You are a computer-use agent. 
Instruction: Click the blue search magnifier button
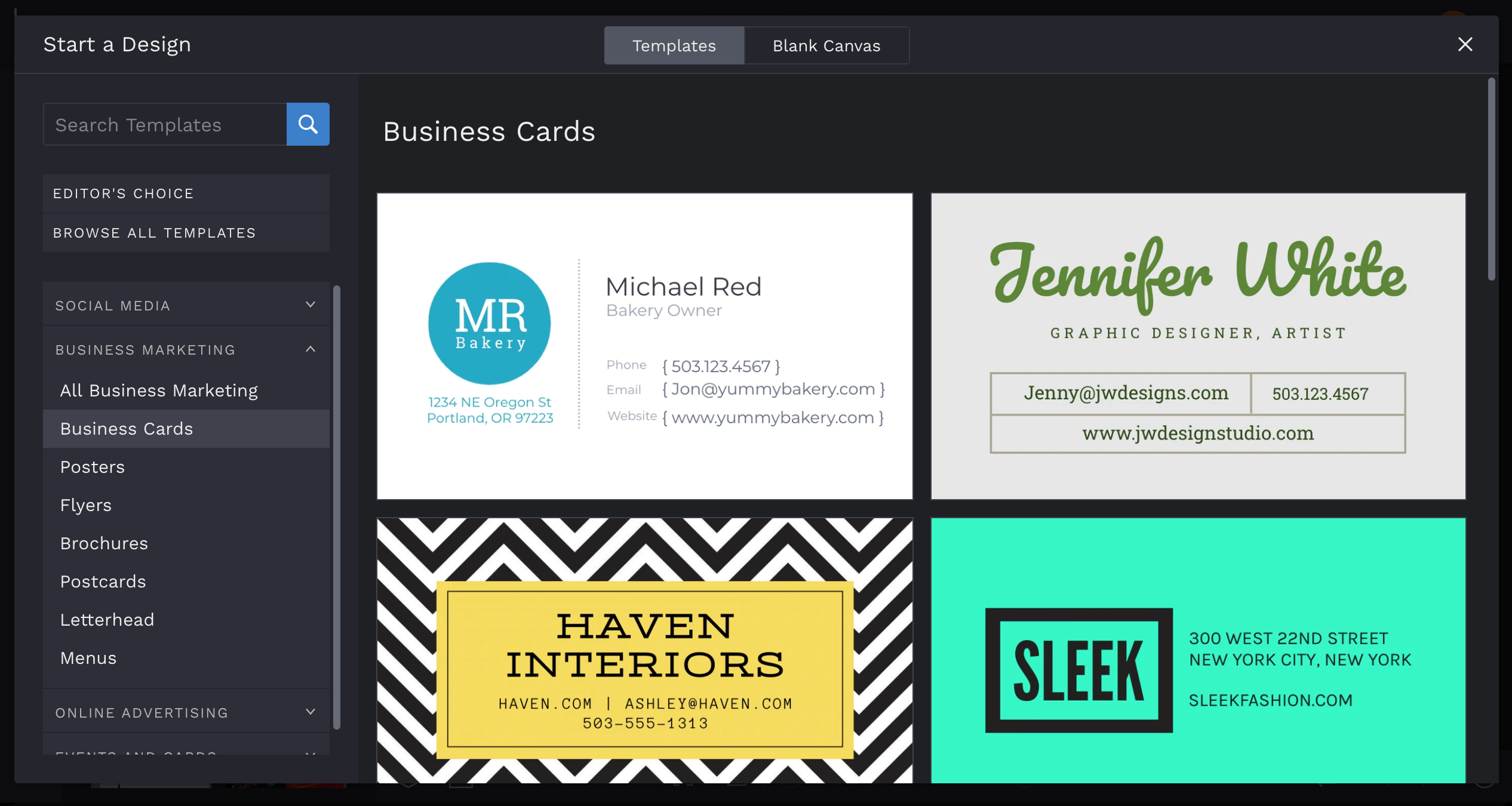(308, 124)
